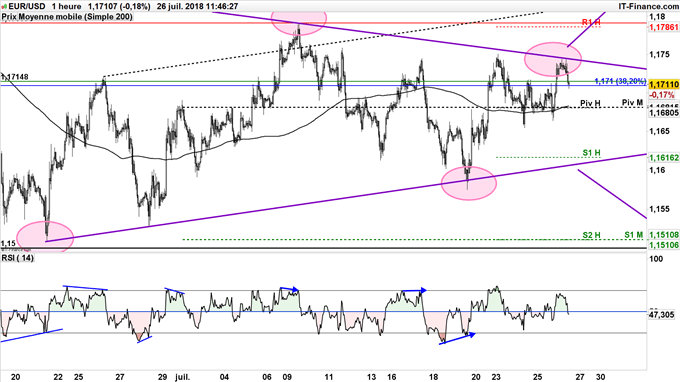The image size is (680, 382).
Task: Click the 1,175 price axis label
Action: (x=660, y=54)
